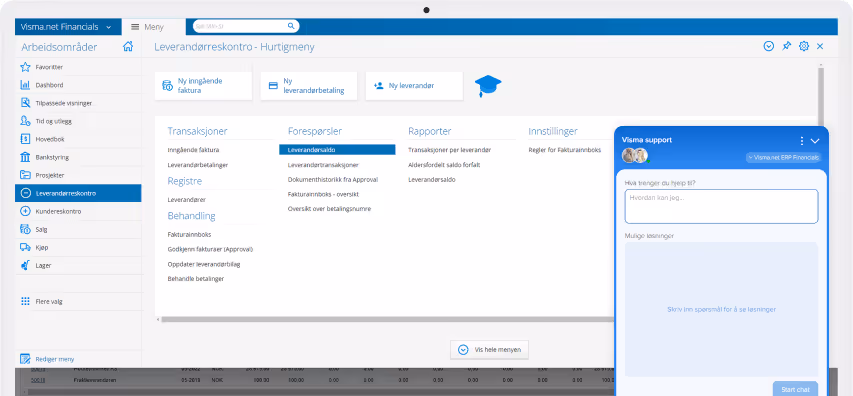Pin the Hurtigmeny panel with pin icon

pyautogui.click(x=786, y=46)
